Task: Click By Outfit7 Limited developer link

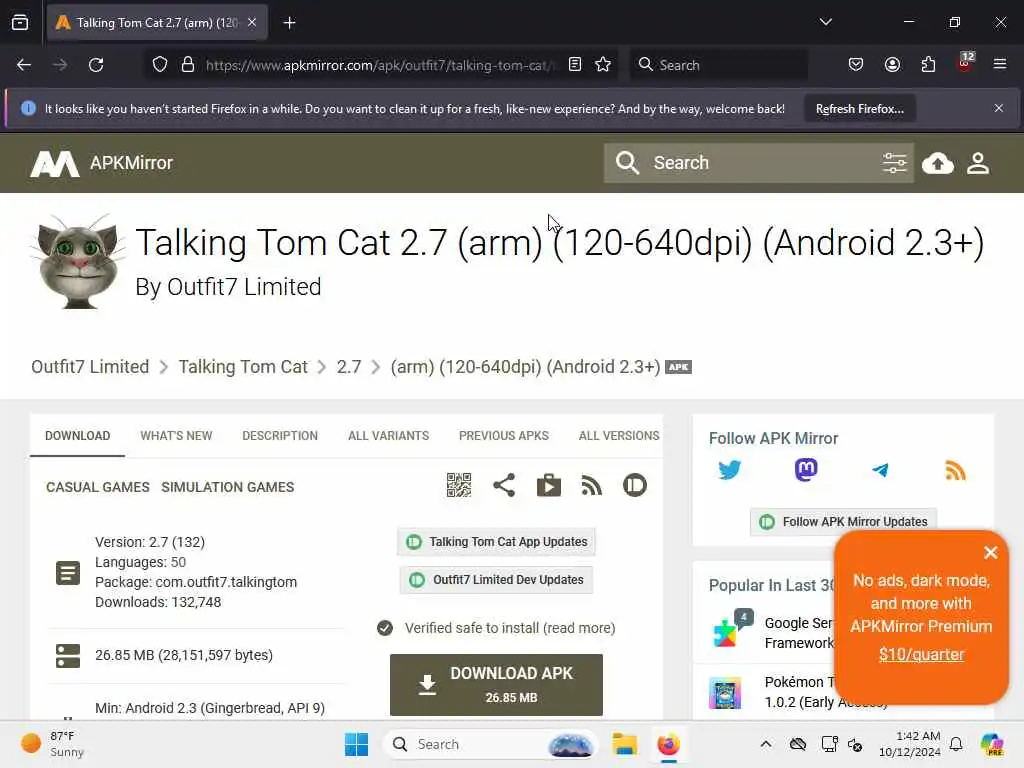Action: (x=228, y=287)
